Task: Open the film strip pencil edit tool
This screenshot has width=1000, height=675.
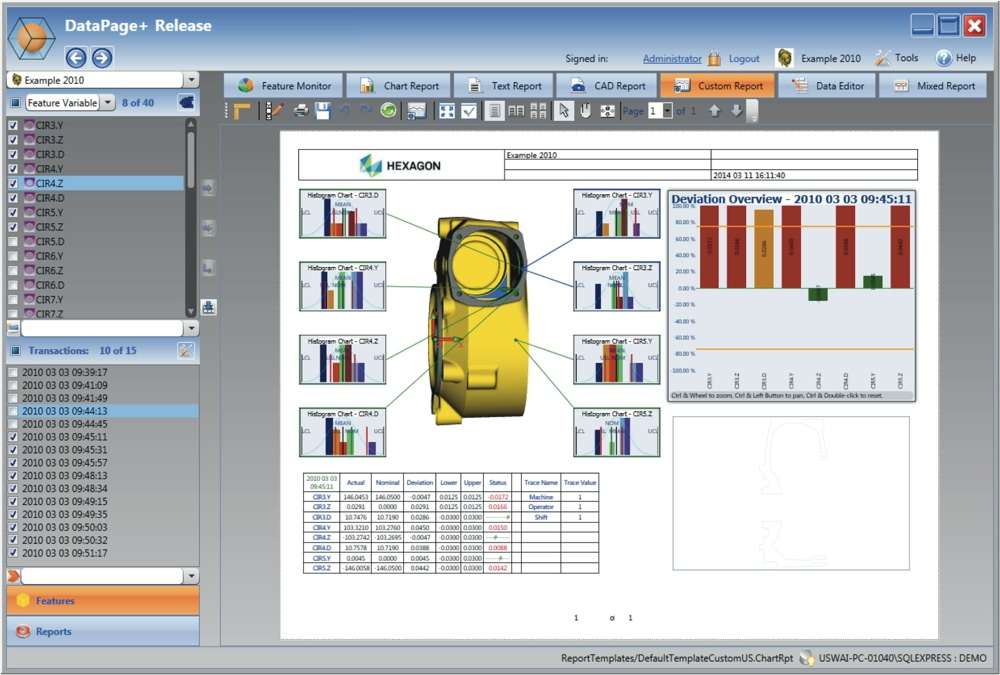Action: [275, 111]
